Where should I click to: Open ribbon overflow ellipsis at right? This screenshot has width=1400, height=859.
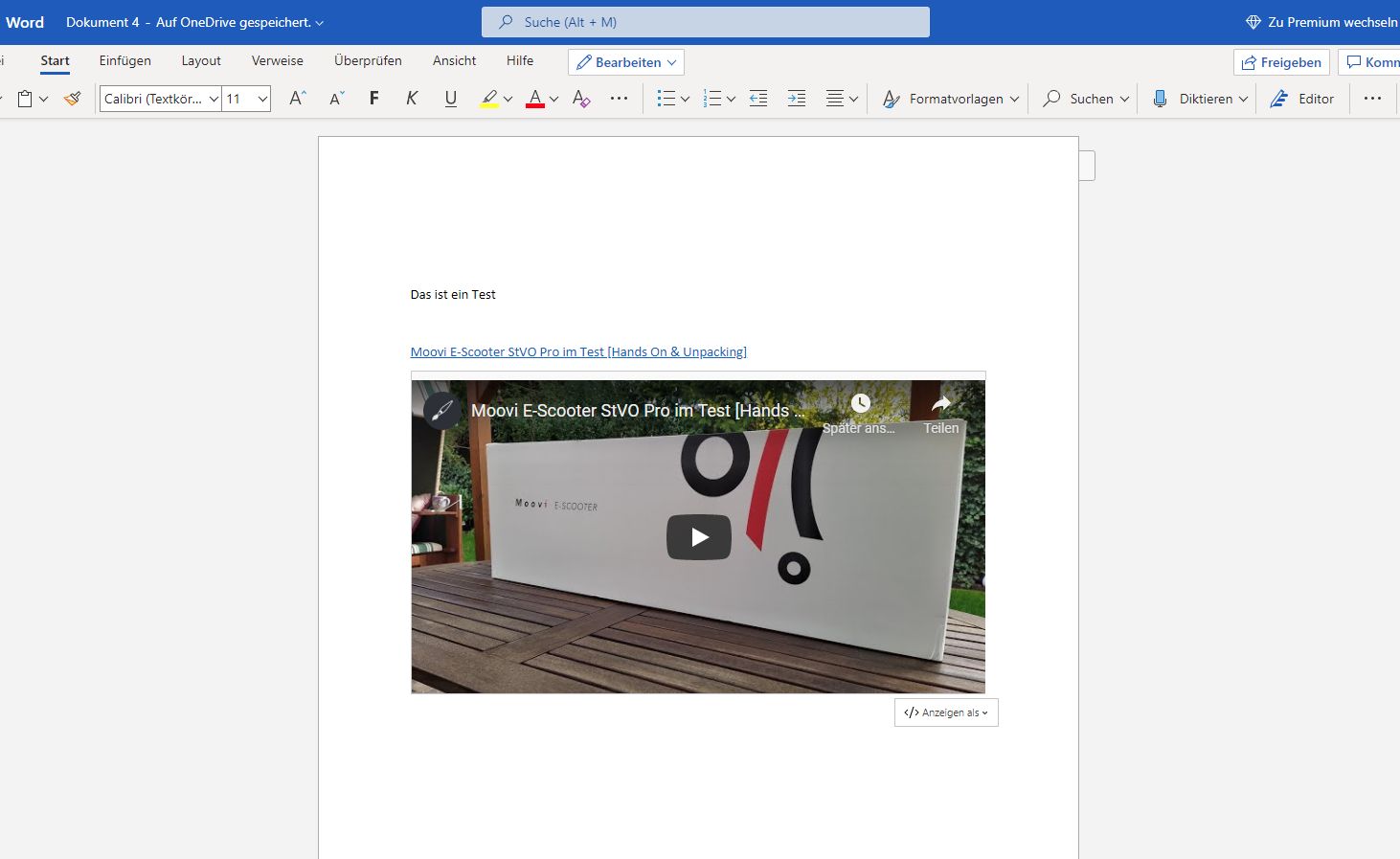[x=1372, y=99]
